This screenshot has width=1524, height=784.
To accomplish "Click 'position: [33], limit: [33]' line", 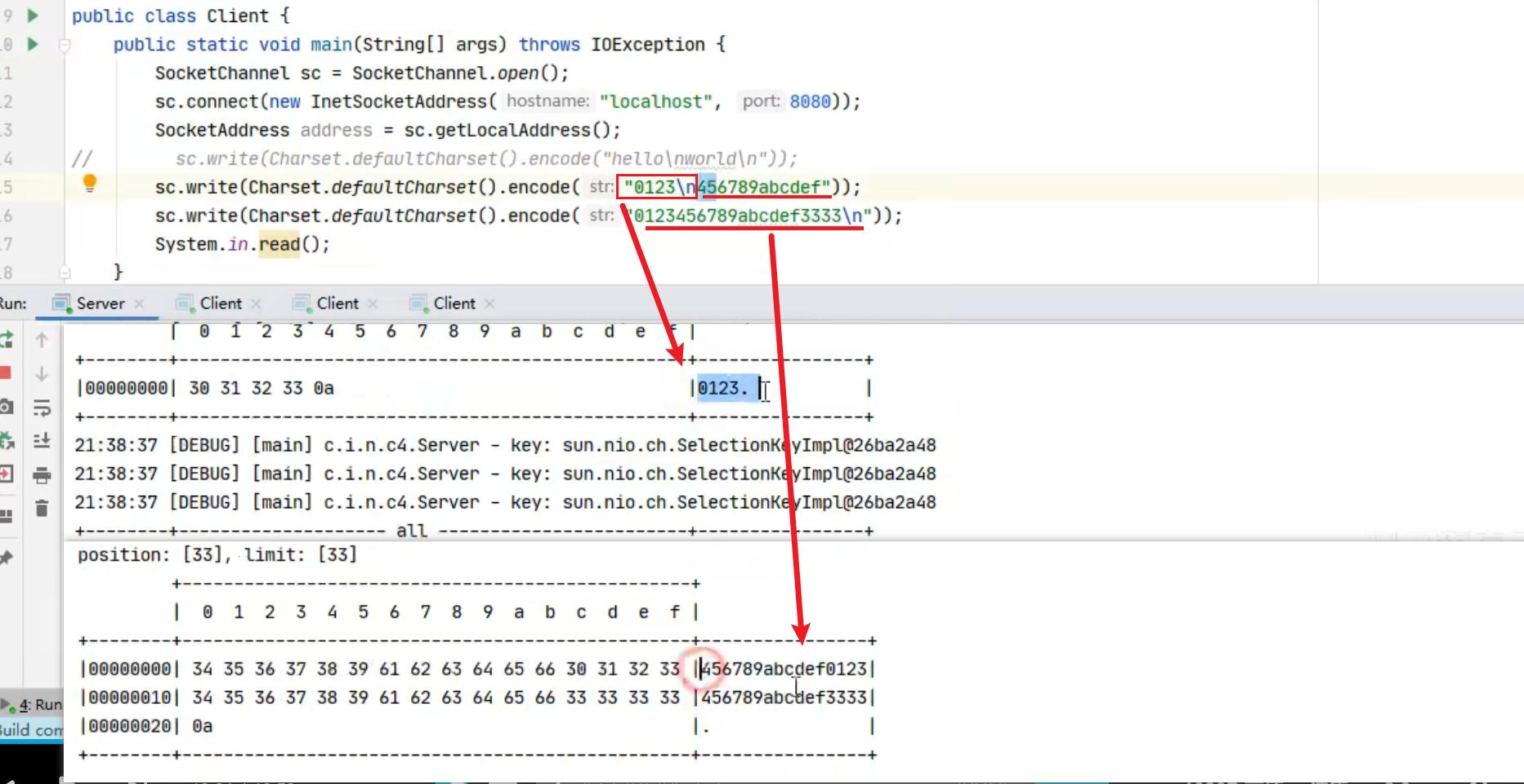I will (x=217, y=555).
